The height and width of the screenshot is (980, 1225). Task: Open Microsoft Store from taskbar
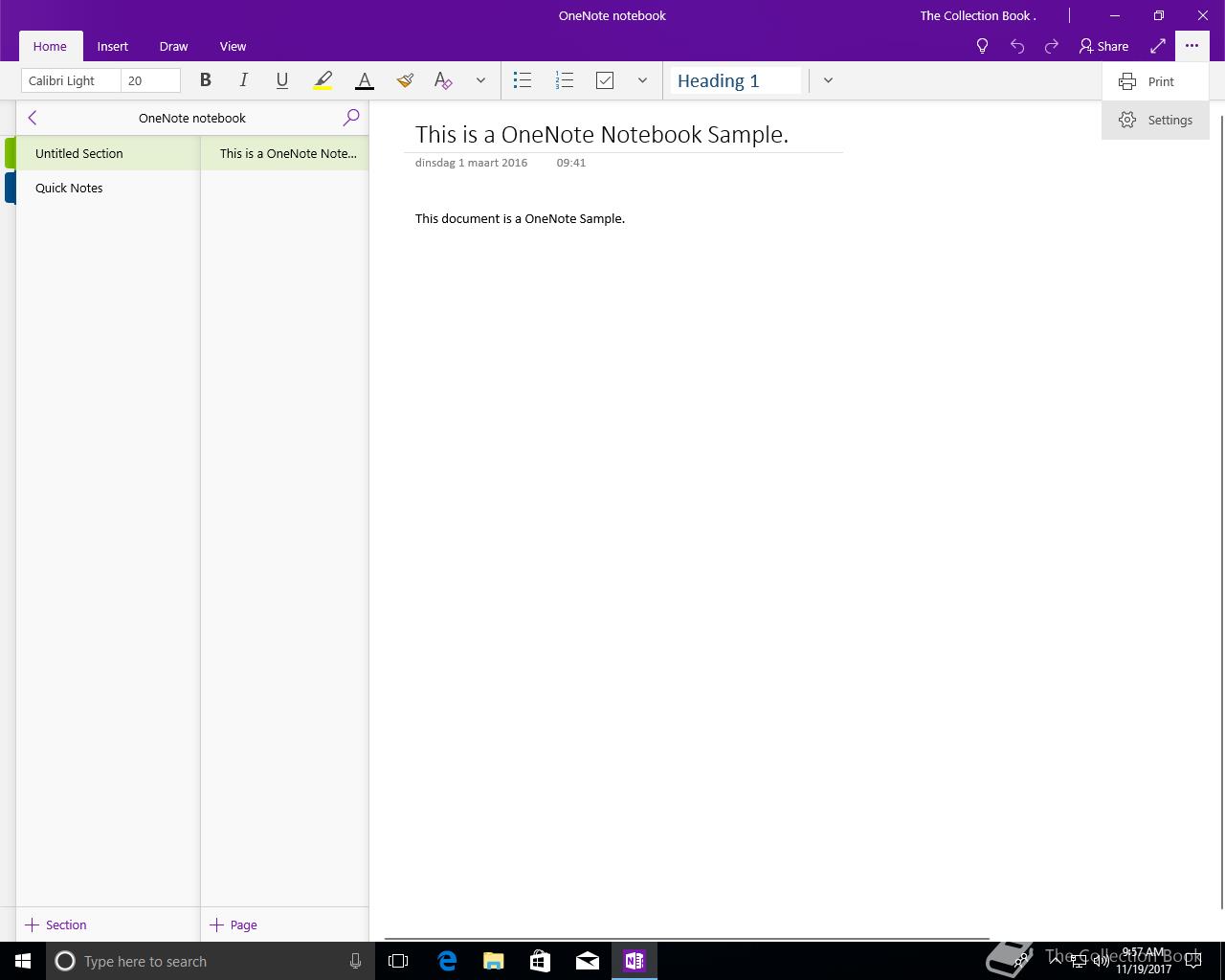pos(541,961)
